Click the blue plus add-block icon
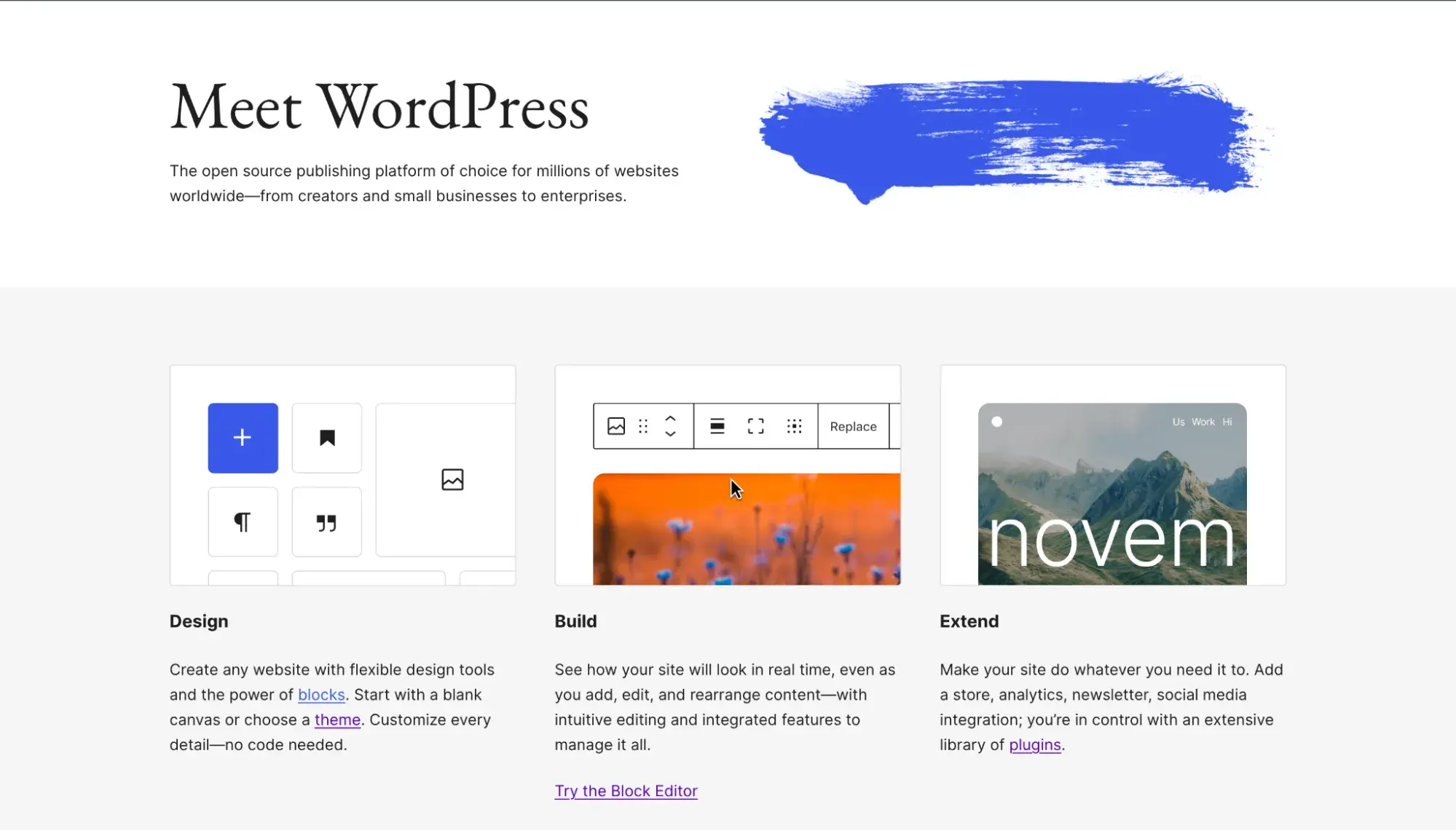 pos(243,437)
